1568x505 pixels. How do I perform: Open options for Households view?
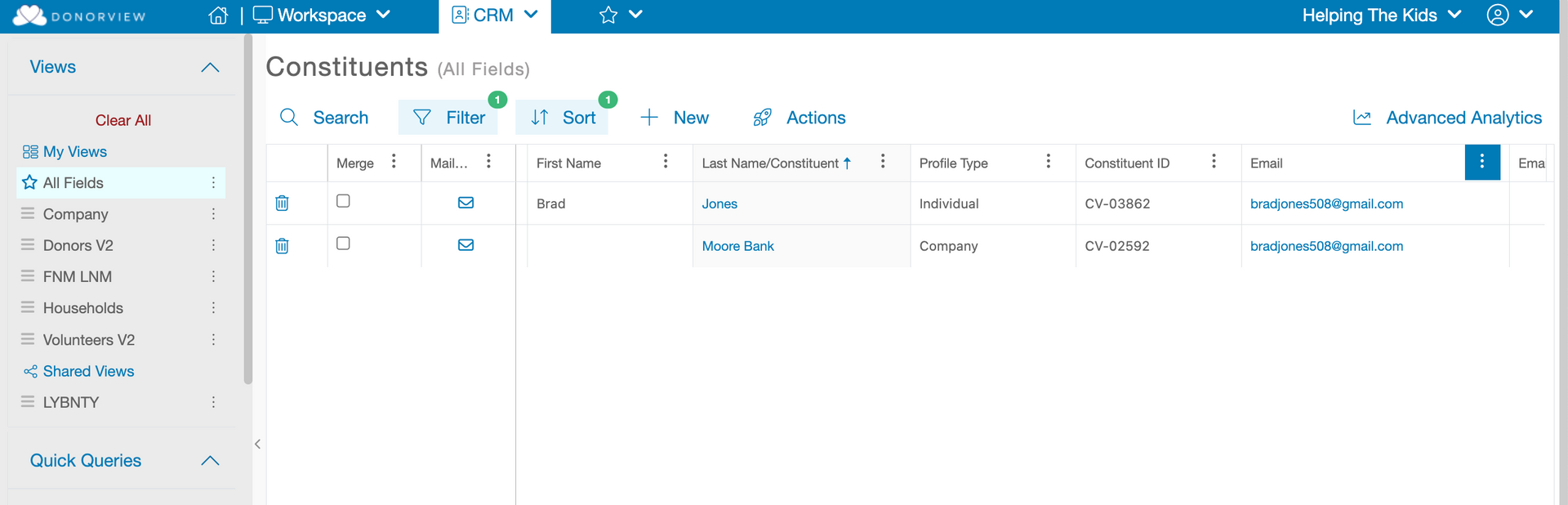(214, 308)
